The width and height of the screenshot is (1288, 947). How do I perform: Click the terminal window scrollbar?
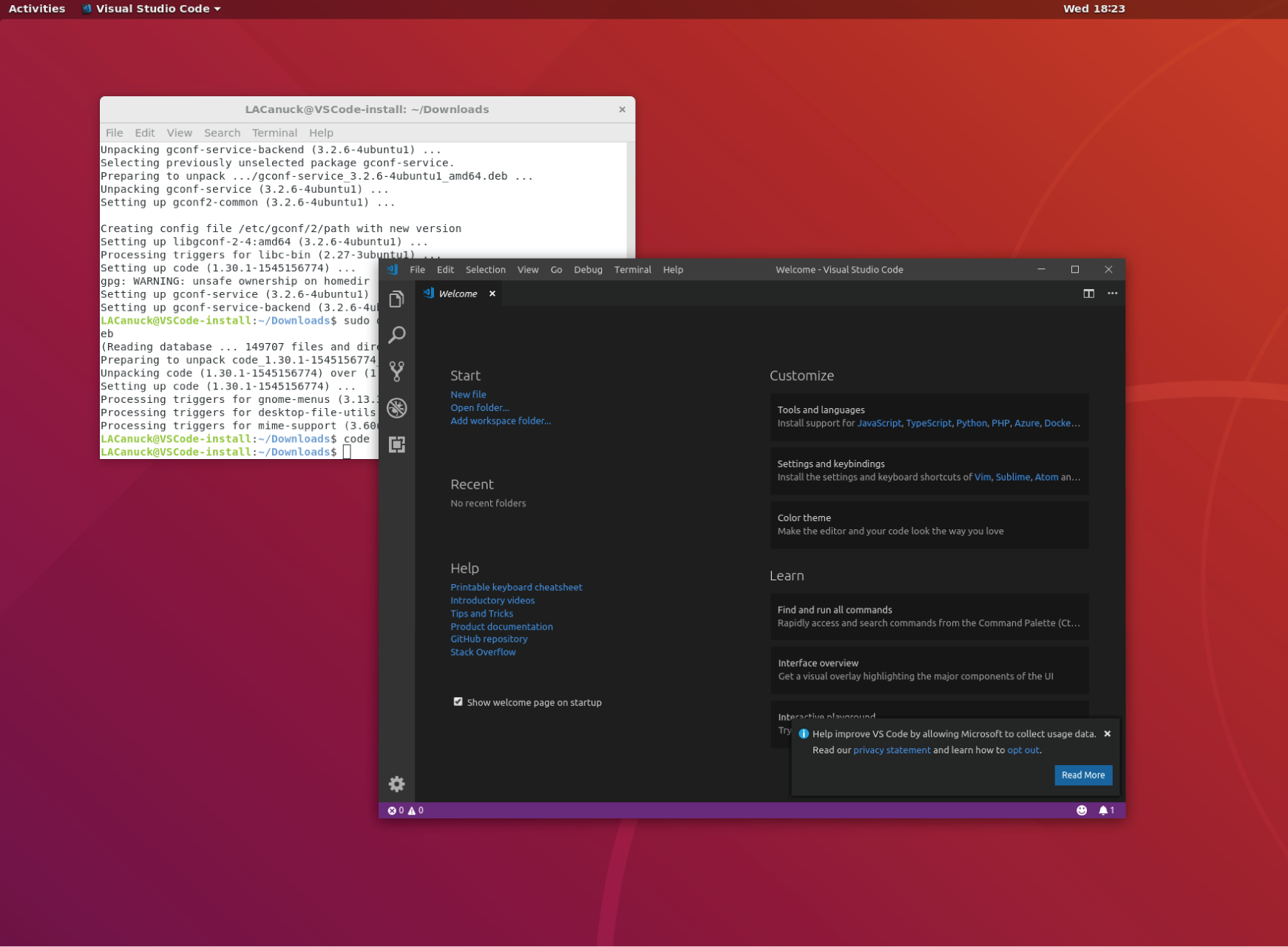click(x=631, y=200)
